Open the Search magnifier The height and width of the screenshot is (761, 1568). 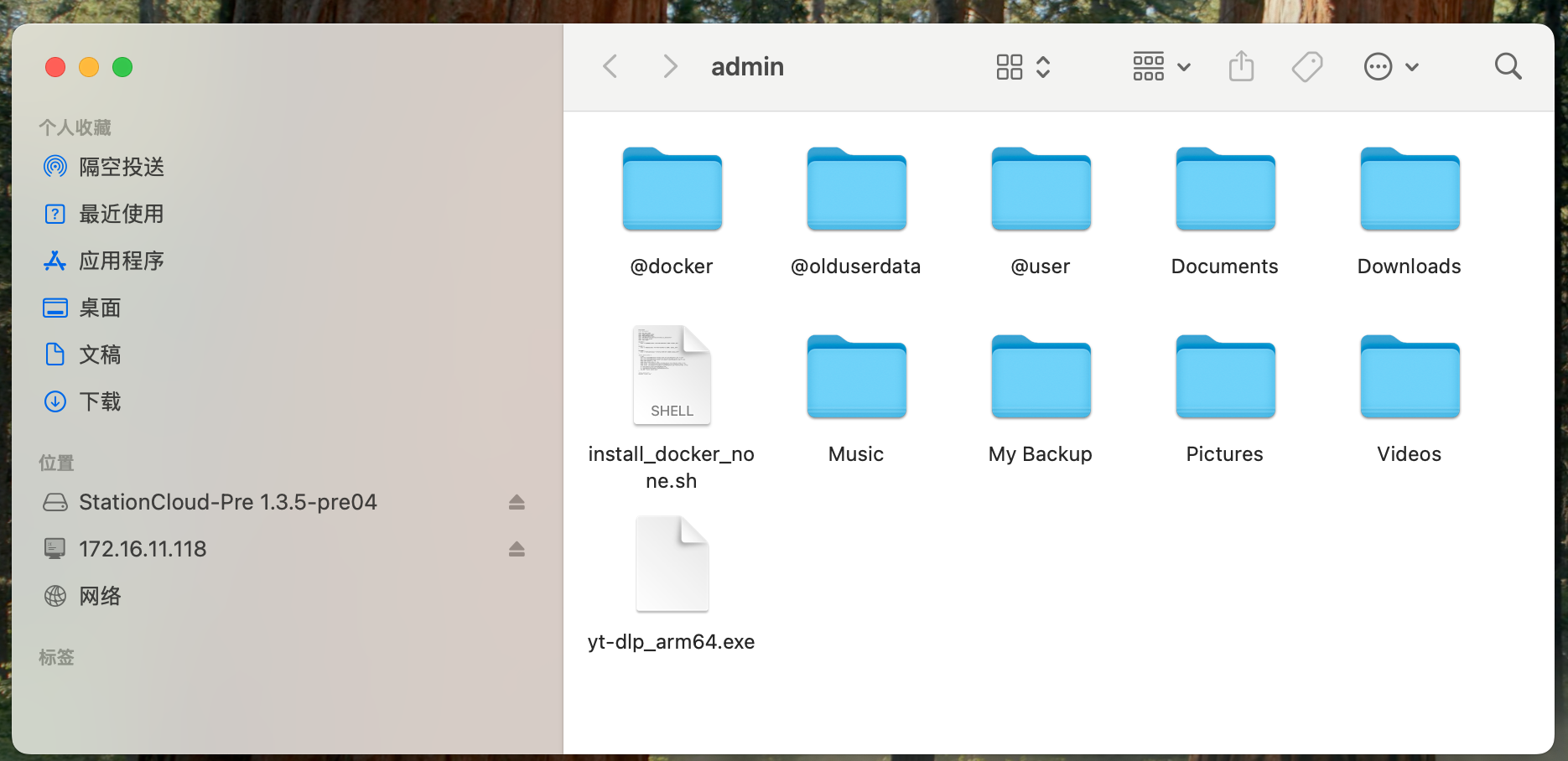(x=1508, y=66)
